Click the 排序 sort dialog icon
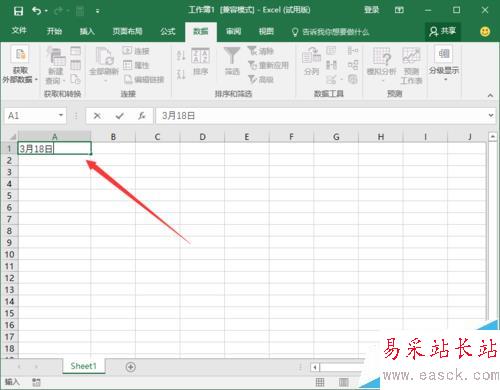500x390 pixels. pyautogui.click(x=200, y=62)
